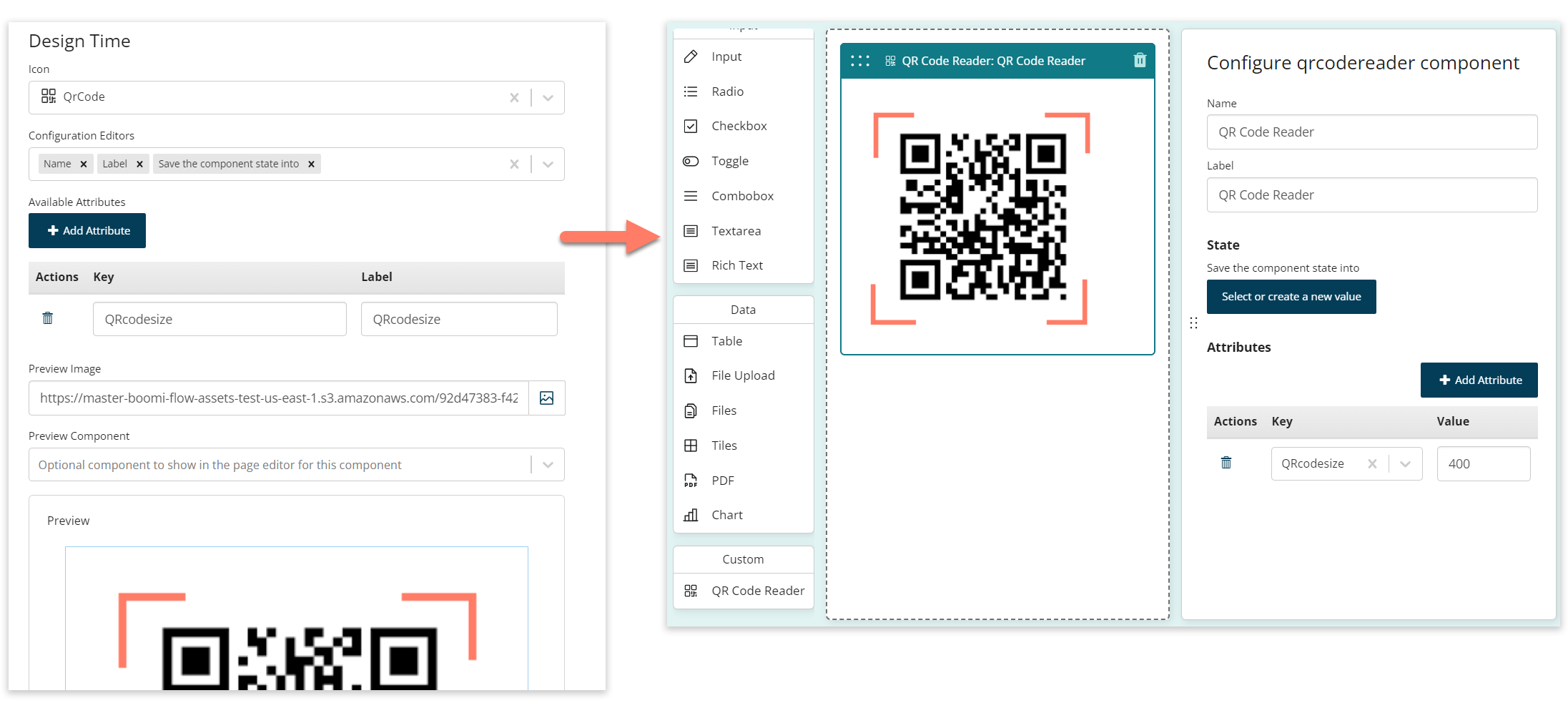Open the Preview Component dropdown

[x=548, y=465]
